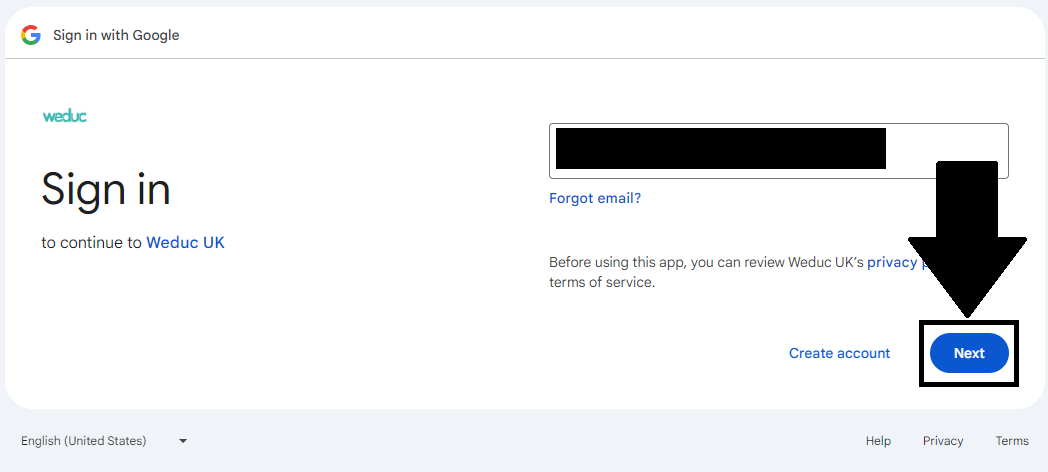Image resolution: width=1048 pixels, height=472 pixels.
Task: Click the large "Sign in" heading
Action: tap(106, 189)
